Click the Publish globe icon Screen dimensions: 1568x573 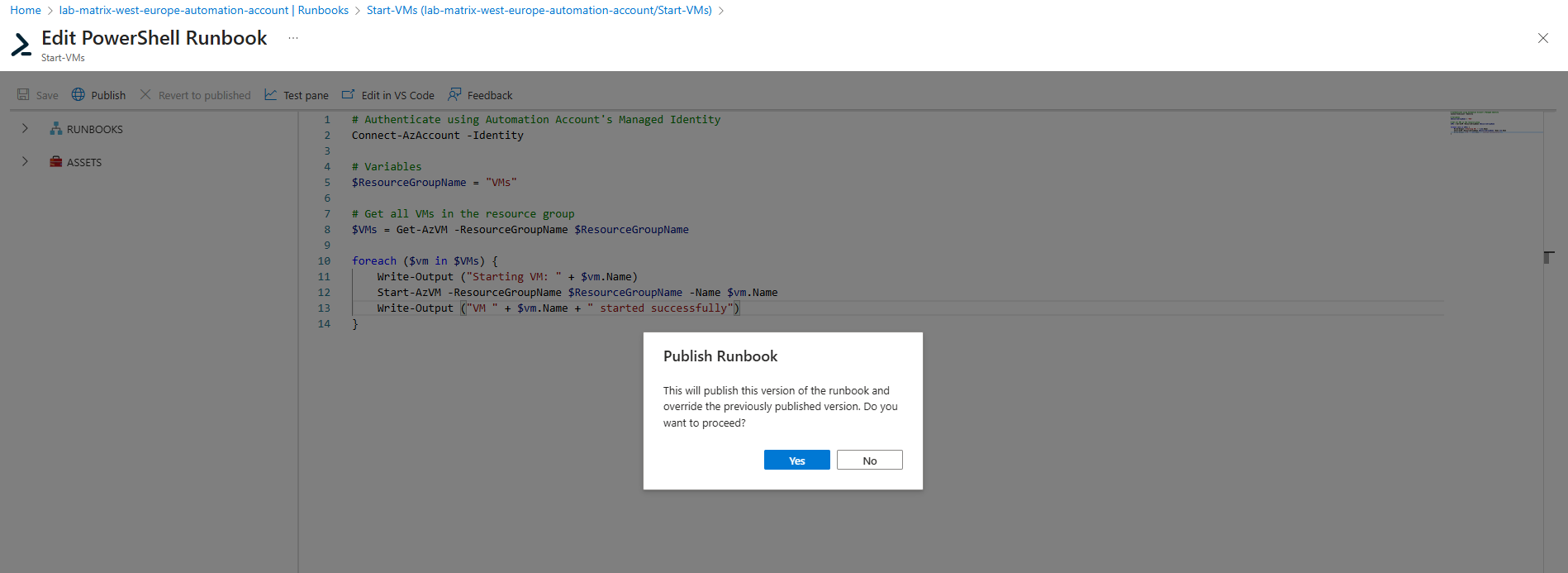point(78,94)
